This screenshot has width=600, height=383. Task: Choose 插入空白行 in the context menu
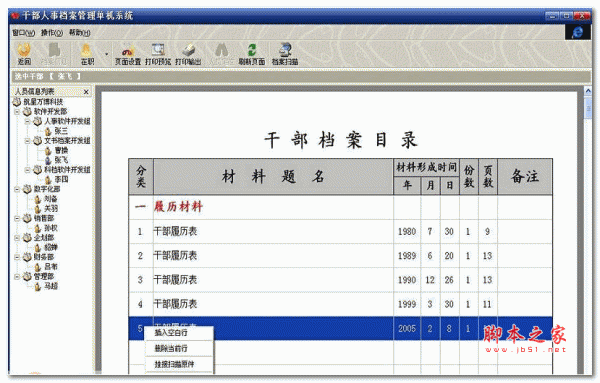pyautogui.click(x=171, y=332)
